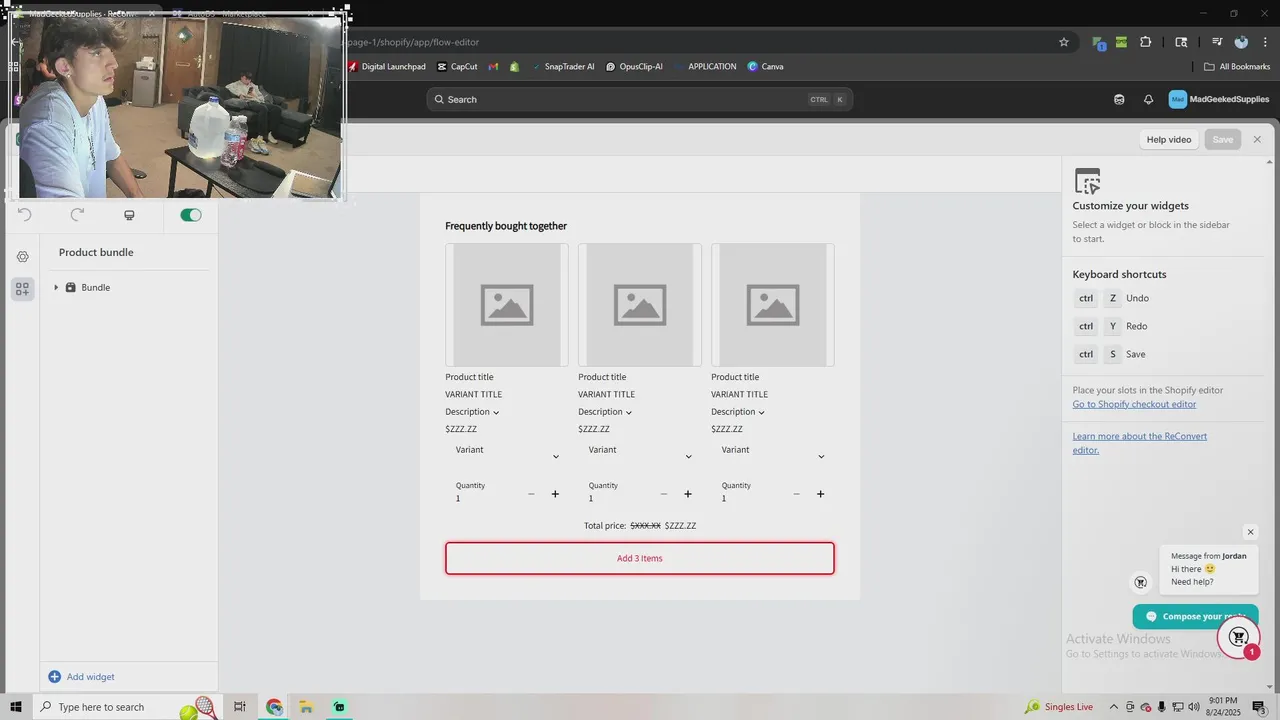Viewport: 1280px width, 720px height.
Task: Redo with the redo arrow icon
Action: pyautogui.click(x=77, y=215)
